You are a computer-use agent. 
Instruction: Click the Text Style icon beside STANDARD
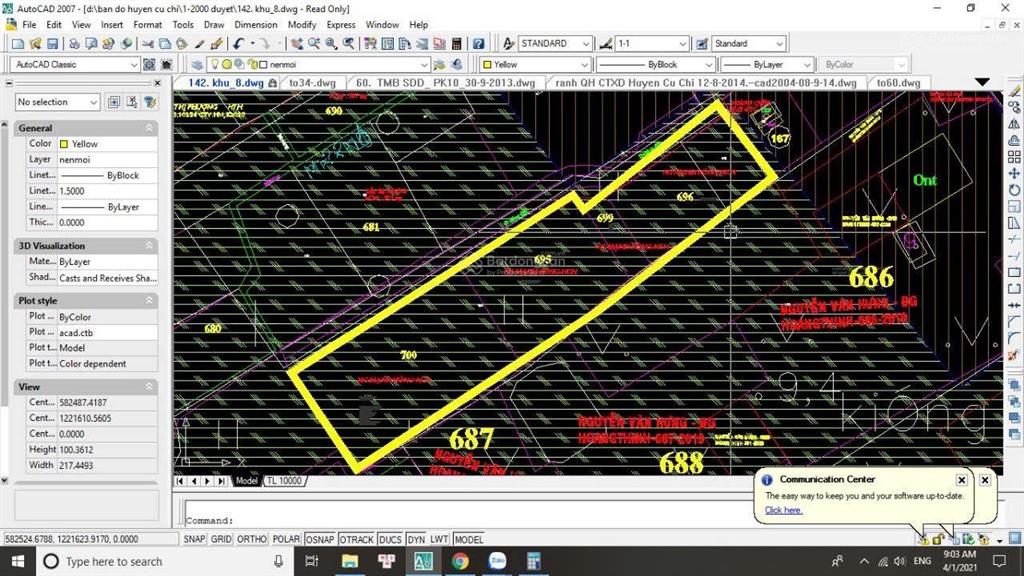pos(508,44)
